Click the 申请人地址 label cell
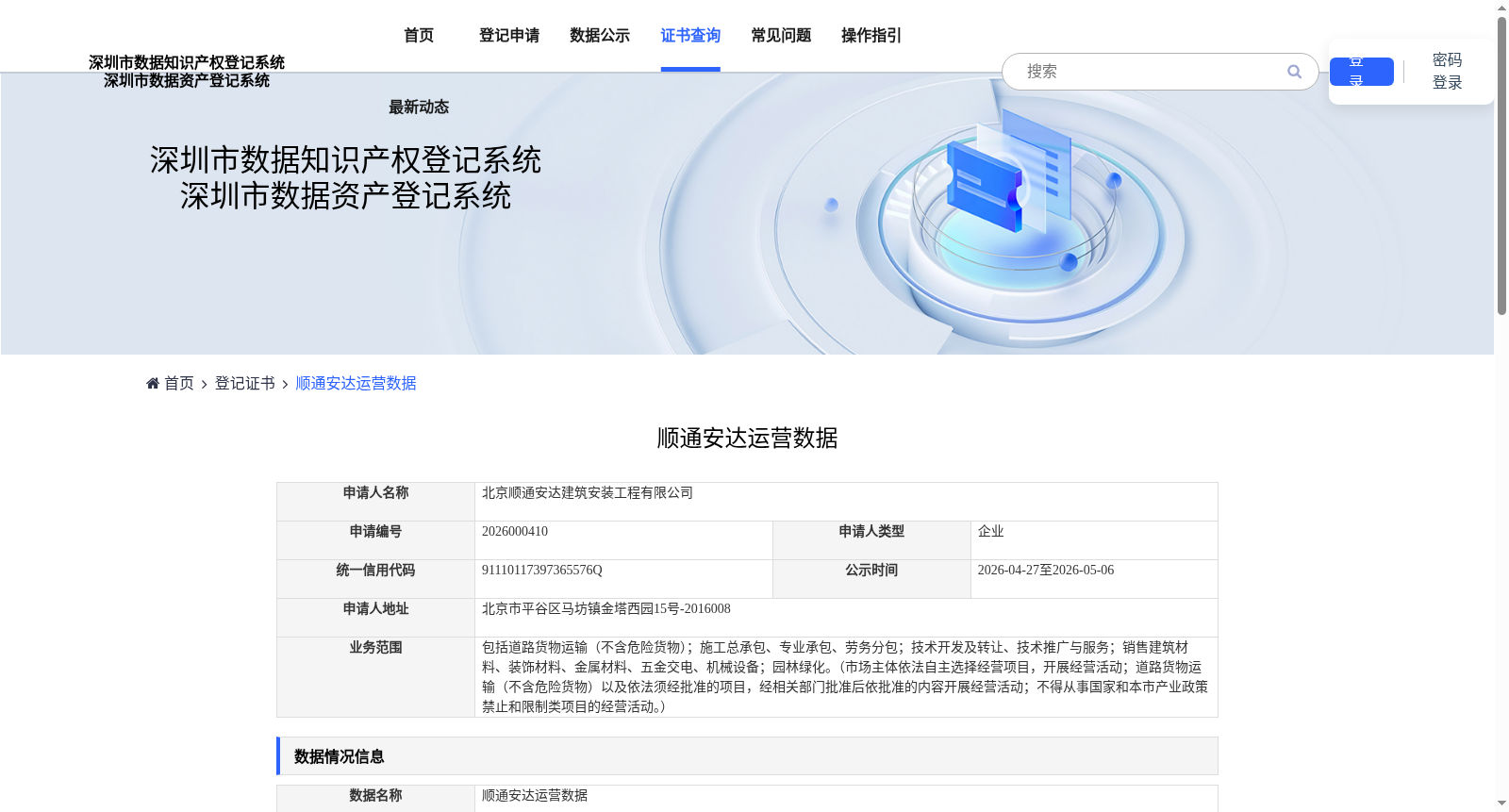The height and width of the screenshot is (812, 1509). (375, 618)
